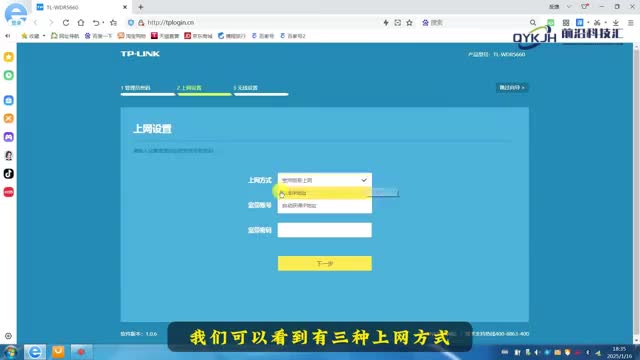Click the browser forward arrow
Image resolution: width=640 pixels, height=360 pixels.
click(x=51, y=23)
